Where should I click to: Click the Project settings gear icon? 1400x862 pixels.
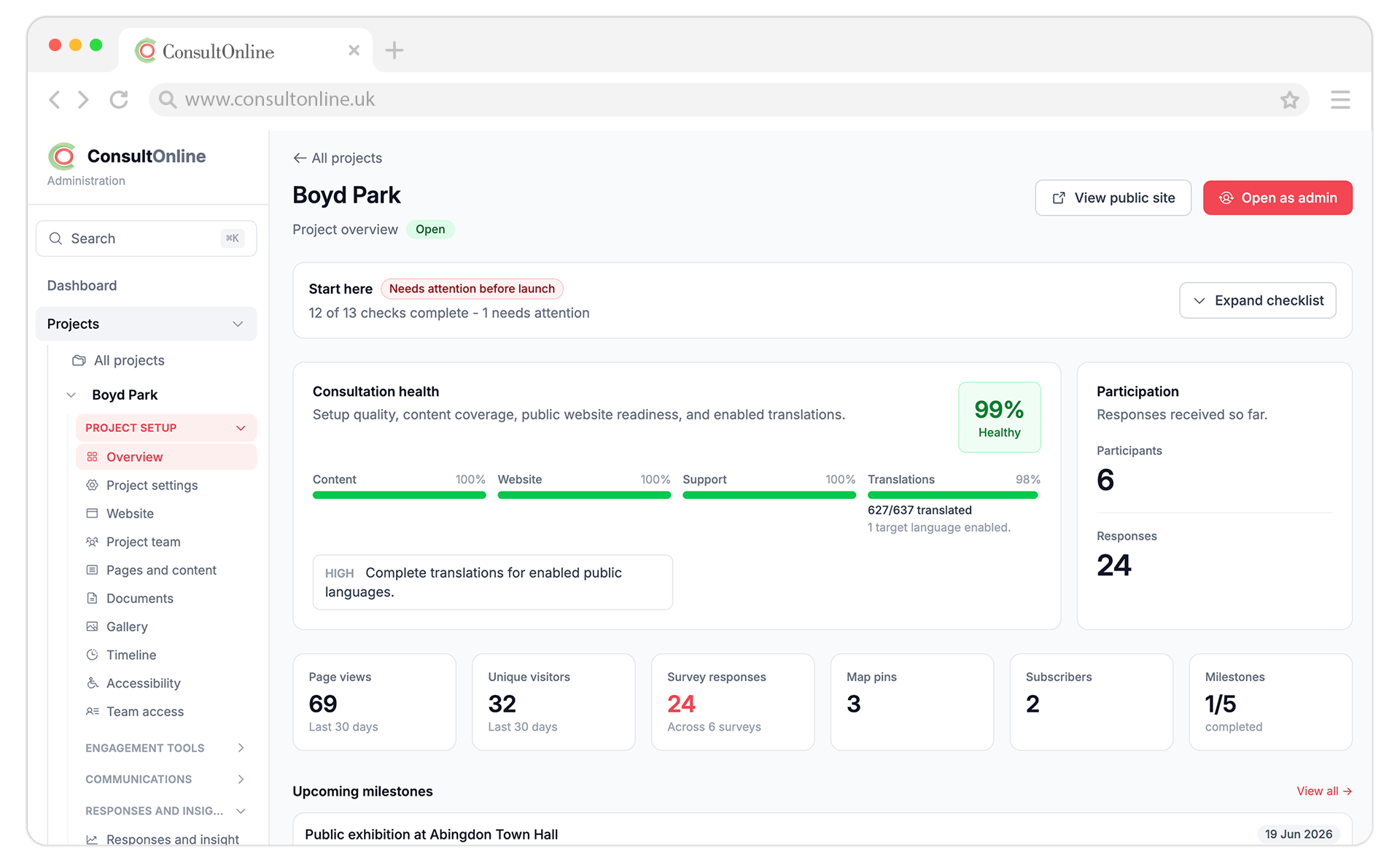click(92, 485)
